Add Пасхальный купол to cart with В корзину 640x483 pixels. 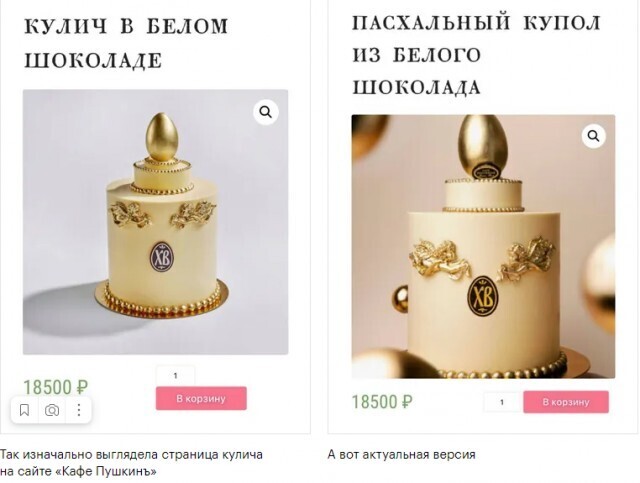point(566,402)
